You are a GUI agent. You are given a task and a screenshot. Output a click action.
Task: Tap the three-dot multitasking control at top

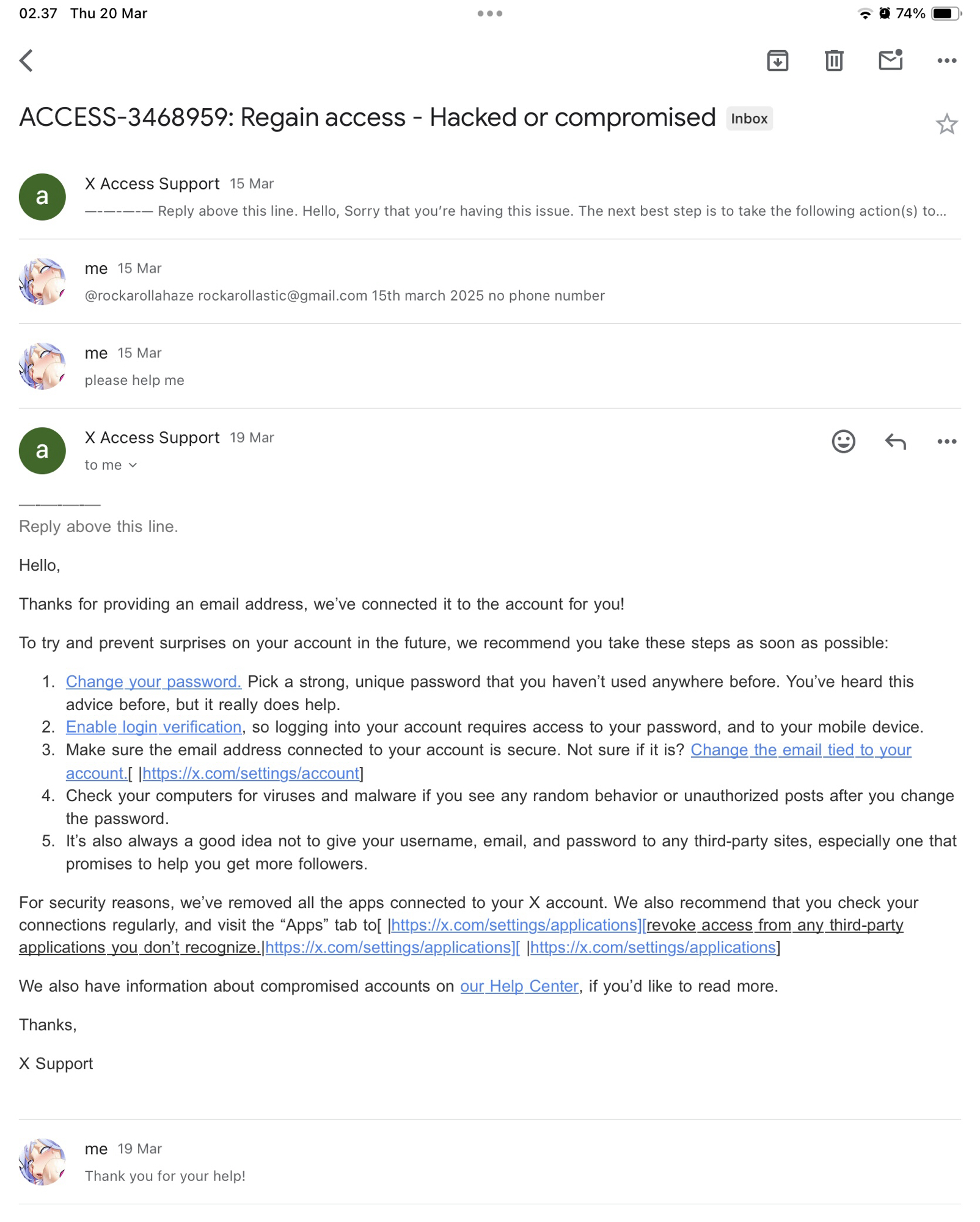coord(489,13)
